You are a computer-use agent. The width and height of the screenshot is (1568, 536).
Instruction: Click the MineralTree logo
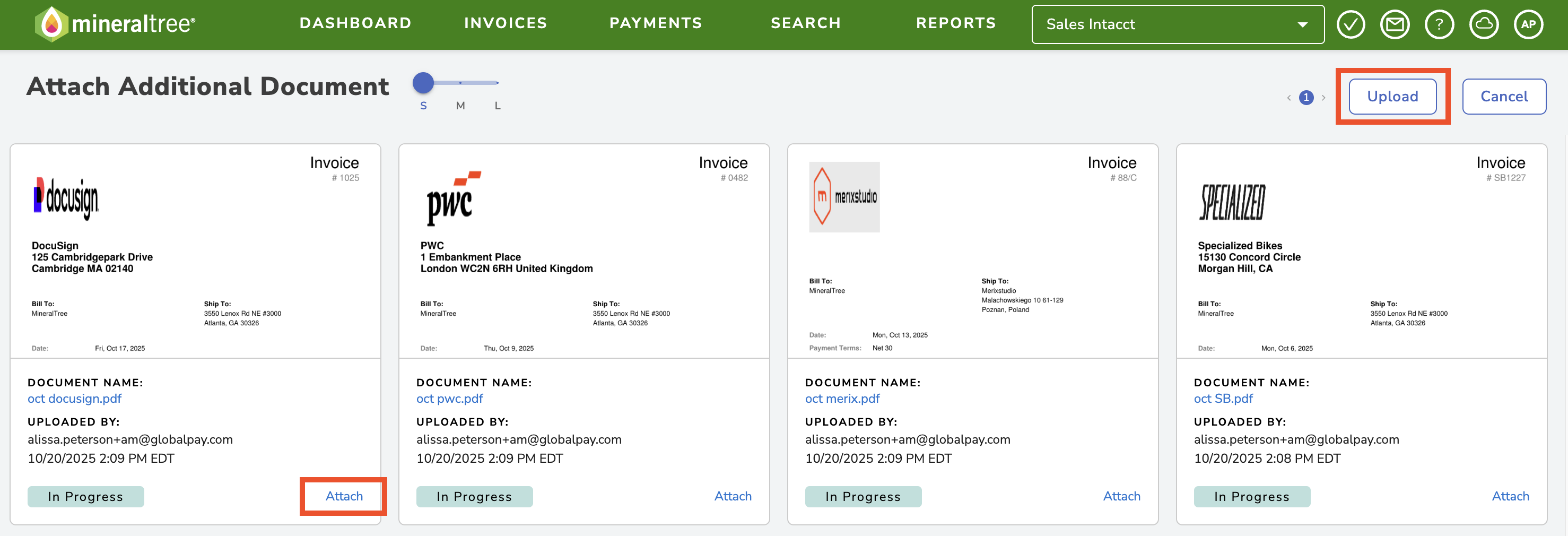click(115, 24)
